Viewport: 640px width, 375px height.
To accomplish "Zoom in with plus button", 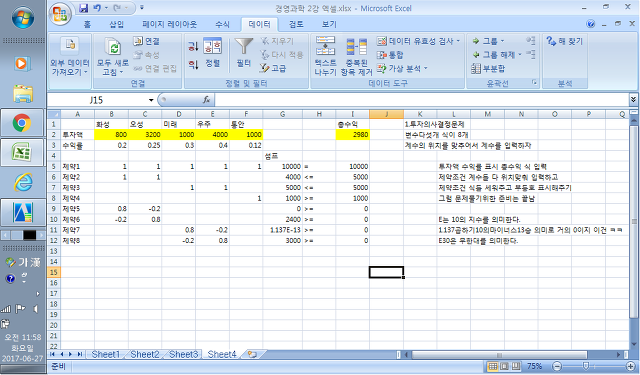I will 631,366.
